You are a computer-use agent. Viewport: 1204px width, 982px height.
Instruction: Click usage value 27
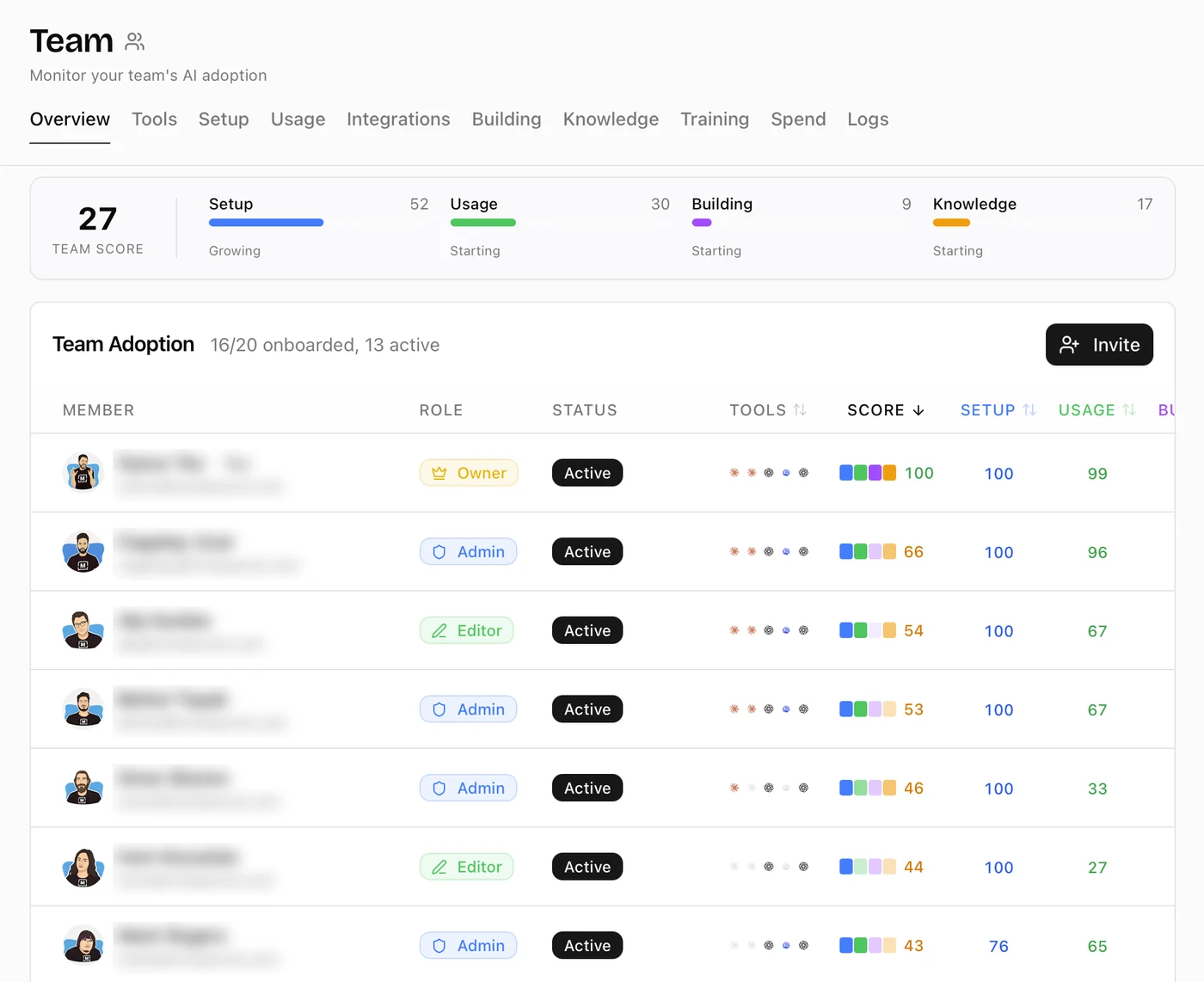click(x=1097, y=868)
